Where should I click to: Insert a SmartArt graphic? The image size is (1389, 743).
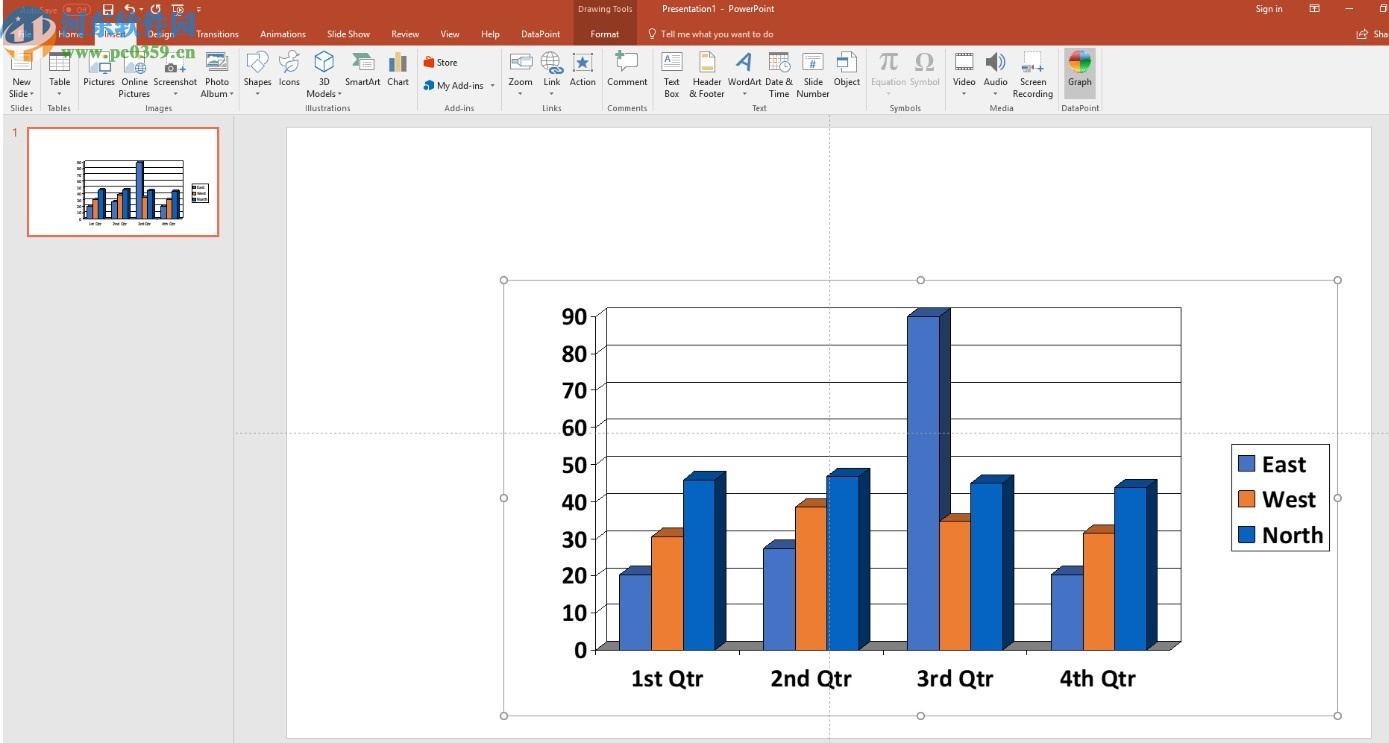pyautogui.click(x=362, y=69)
